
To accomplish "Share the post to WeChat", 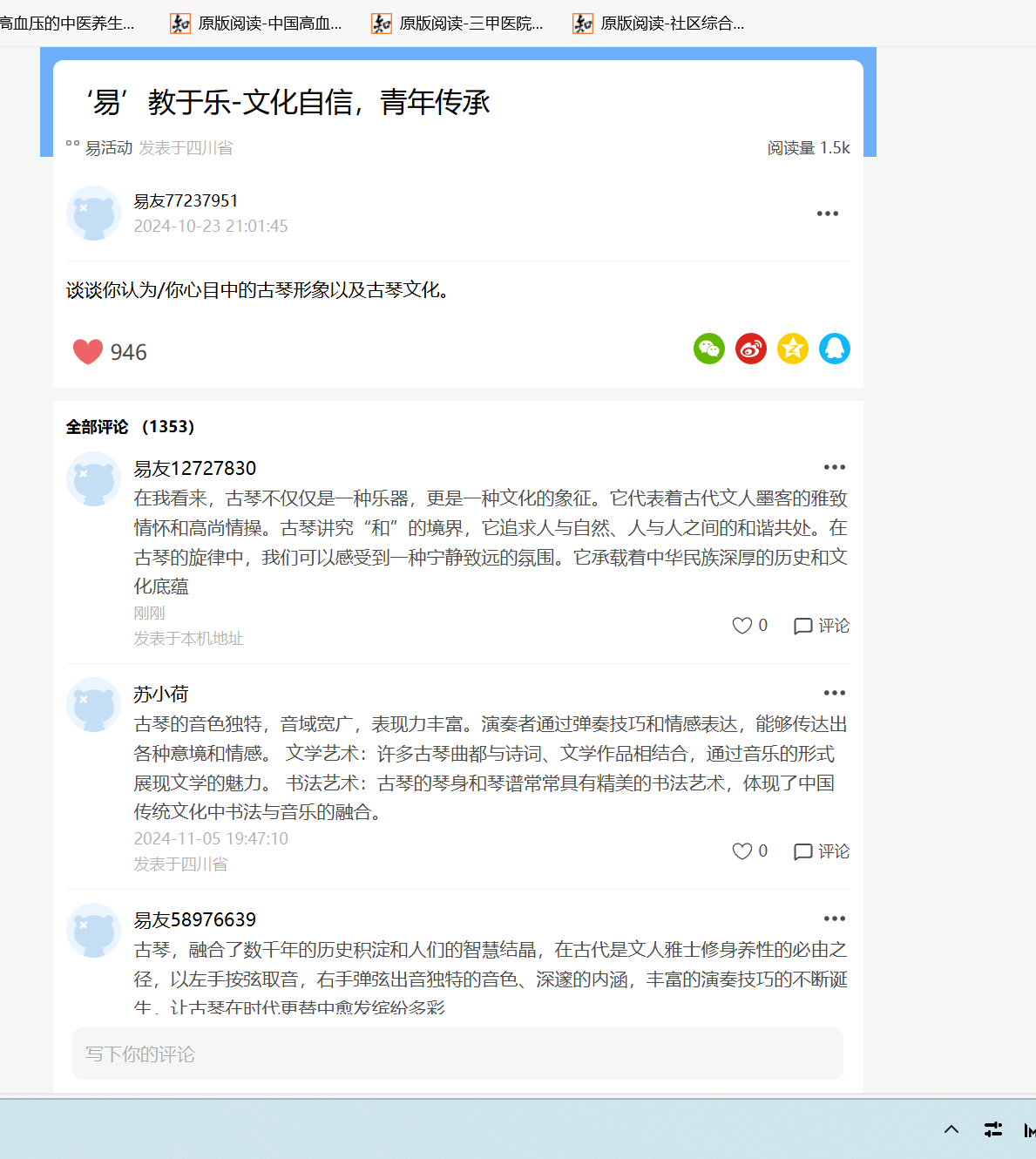I will coord(709,349).
